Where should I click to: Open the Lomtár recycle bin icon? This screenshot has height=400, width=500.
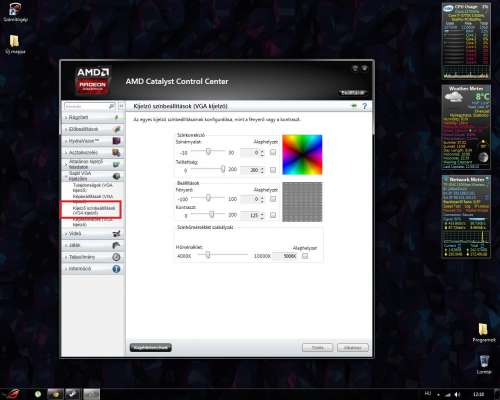tap(484, 364)
